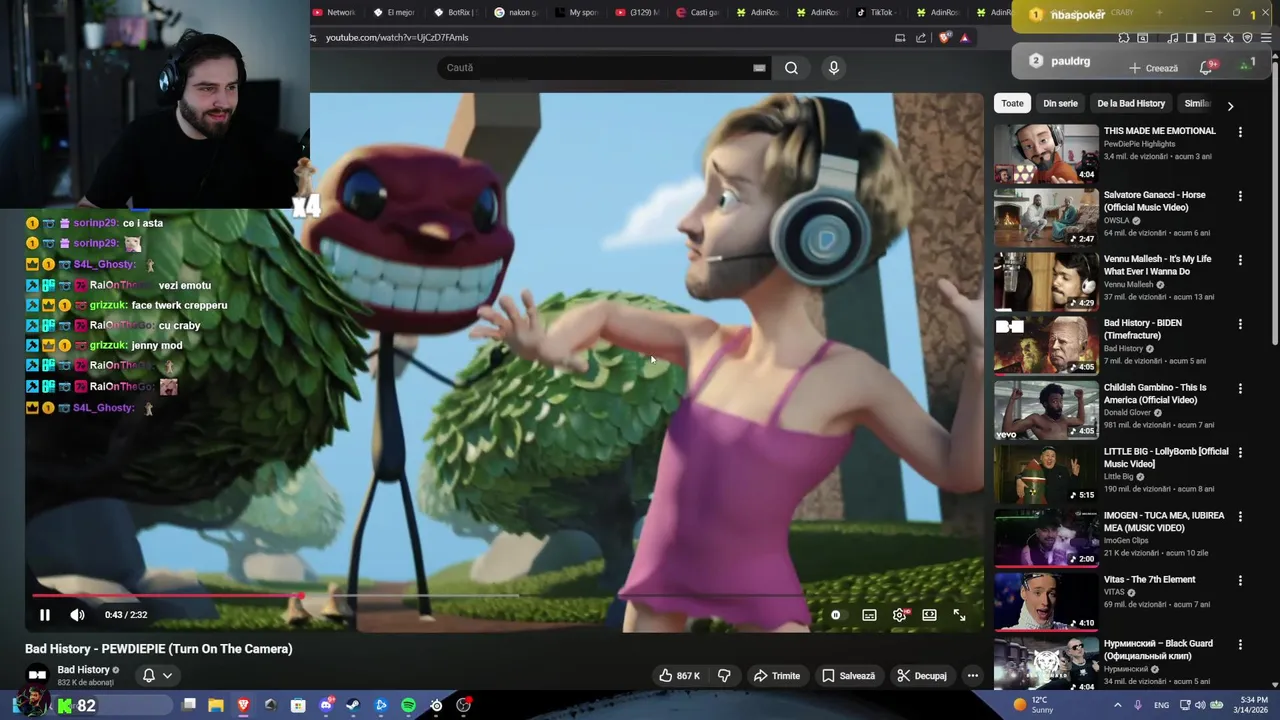Save video with Salvează button
This screenshot has width=1280, height=720.
(848, 676)
